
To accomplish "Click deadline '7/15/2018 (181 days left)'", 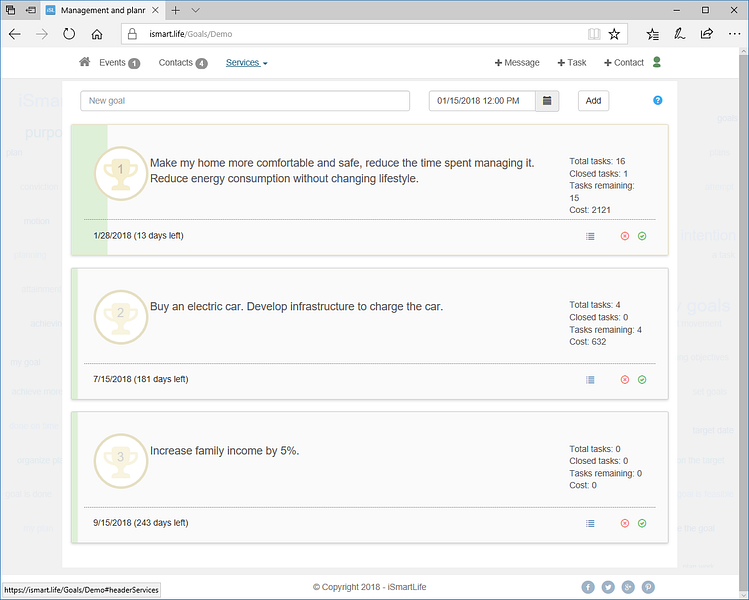I will coord(141,379).
